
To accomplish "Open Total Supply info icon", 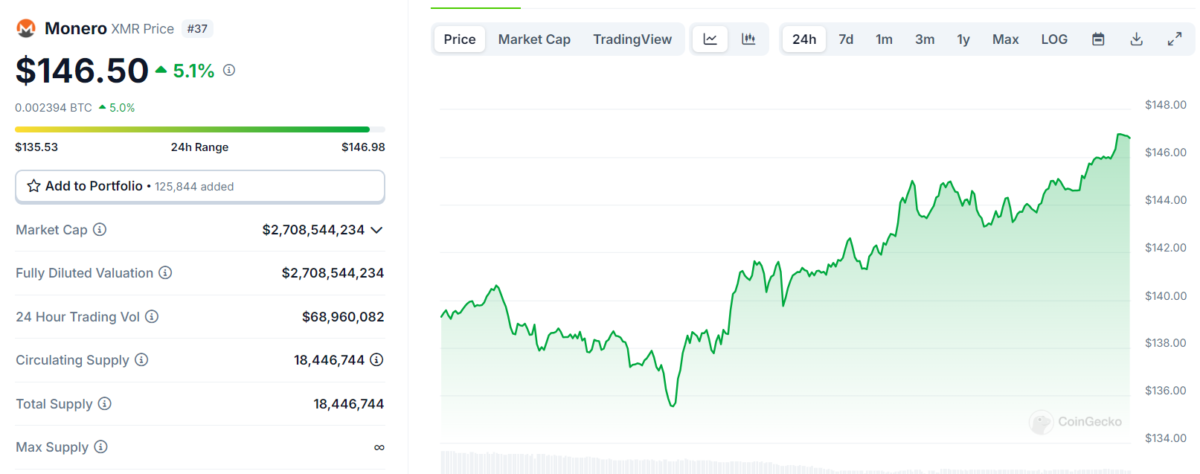I will [104, 404].
